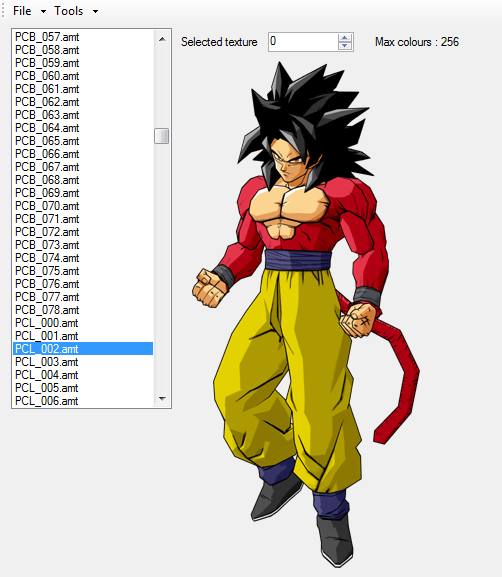Viewport: 502px width, 577px height.
Task: Select PCB_063.amt in the list
Action: [x=83, y=115]
